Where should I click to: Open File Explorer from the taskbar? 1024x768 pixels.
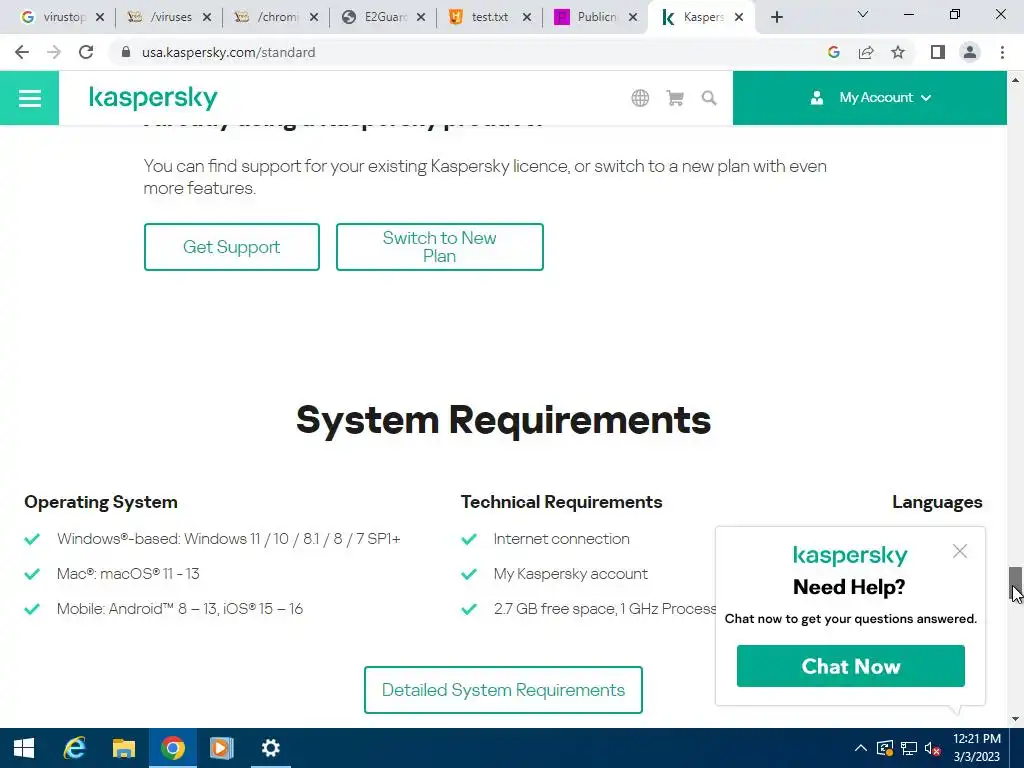(x=123, y=748)
